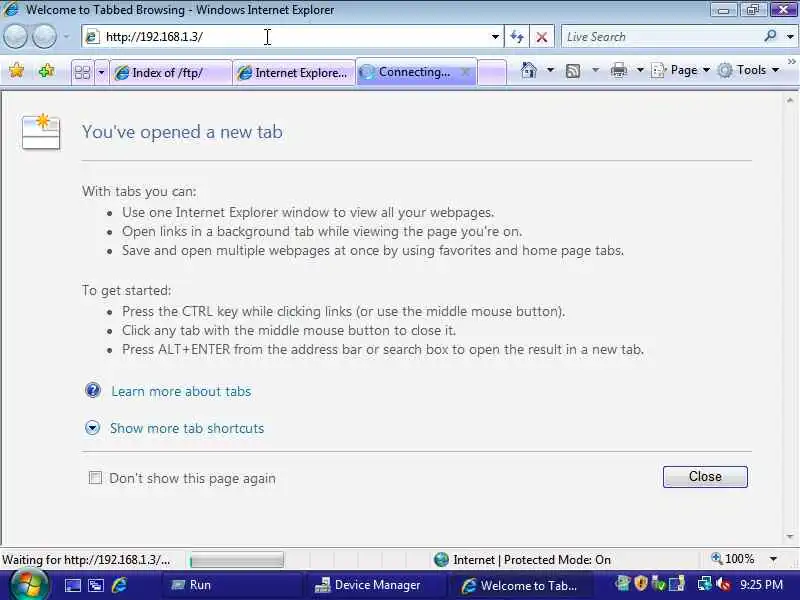Click the scrollbar up arrow

click(790, 101)
